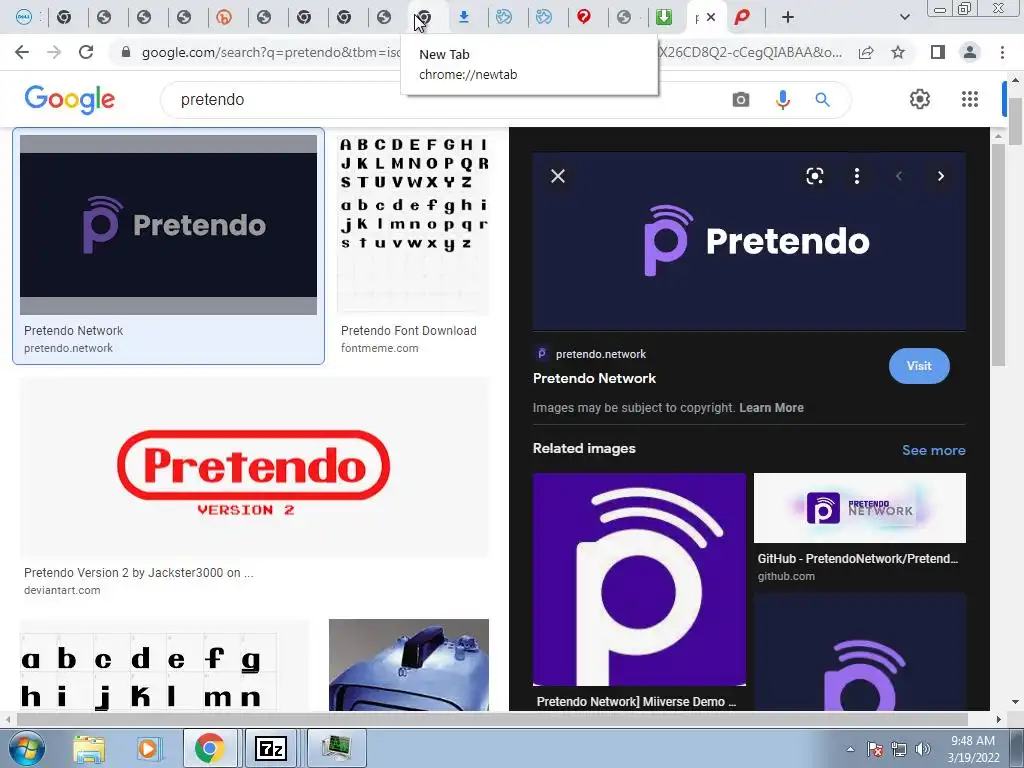Open the GitHub PretendoNetwork related image

pyautogui.click(x=859, y=508)
